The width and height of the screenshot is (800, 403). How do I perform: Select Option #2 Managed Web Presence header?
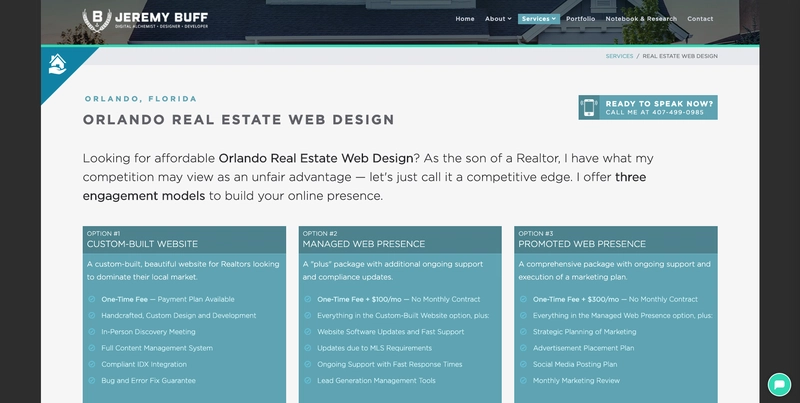pyautogui.click(x=400, y=240)
